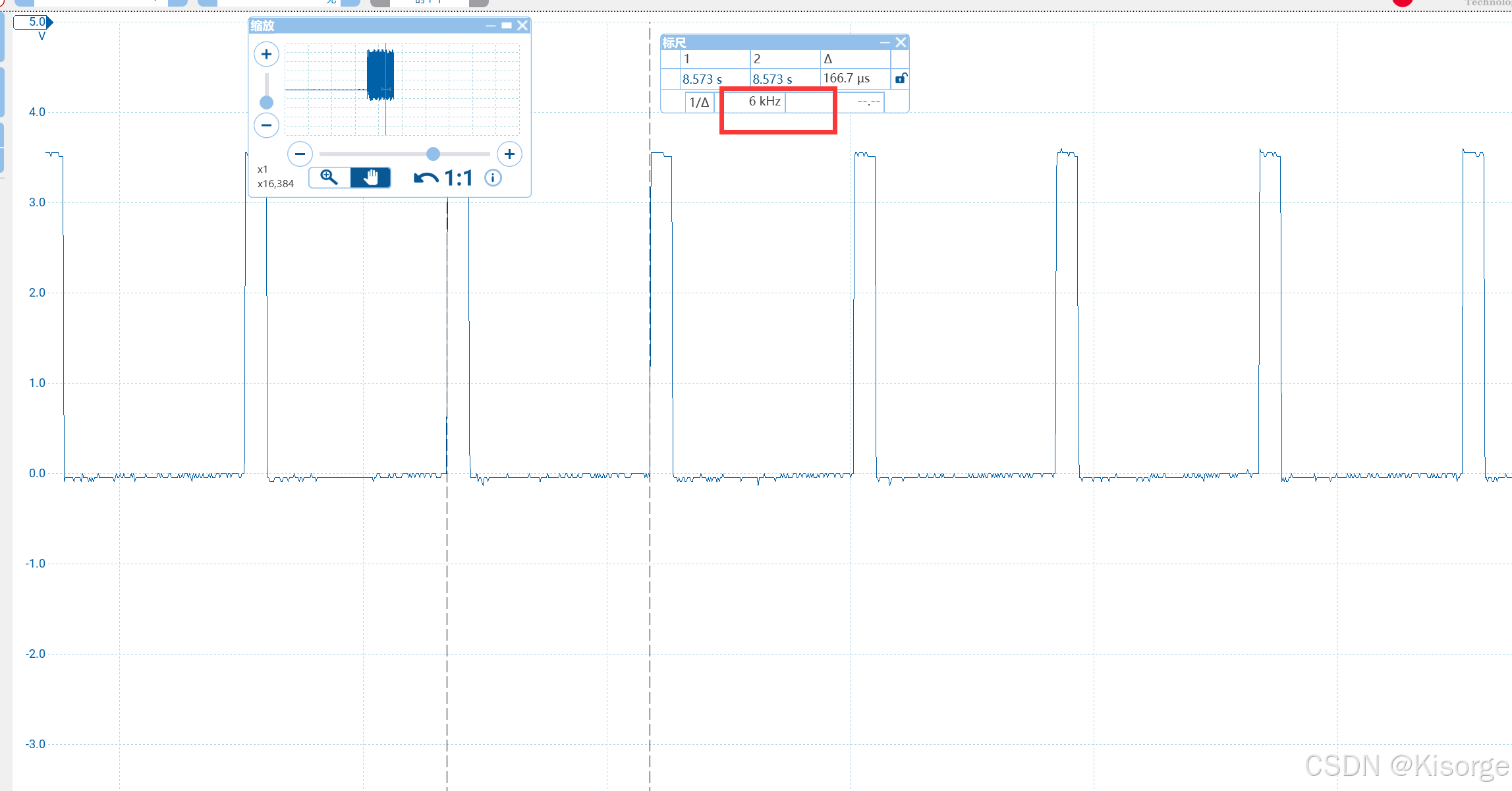Viewport: 1512px width, 791px height.
Task: Click the 1/Δ frequency label cell
Action: coord(699,102)
